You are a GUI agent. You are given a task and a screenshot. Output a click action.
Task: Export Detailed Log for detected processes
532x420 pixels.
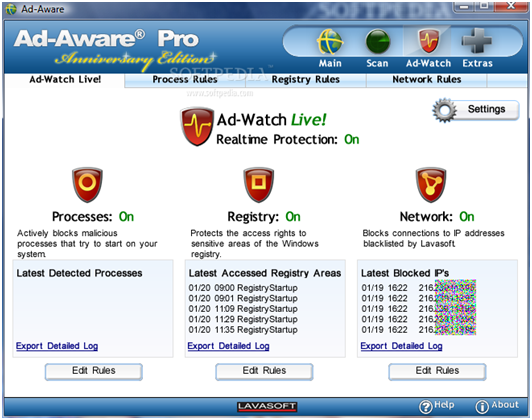pos(57,346)
